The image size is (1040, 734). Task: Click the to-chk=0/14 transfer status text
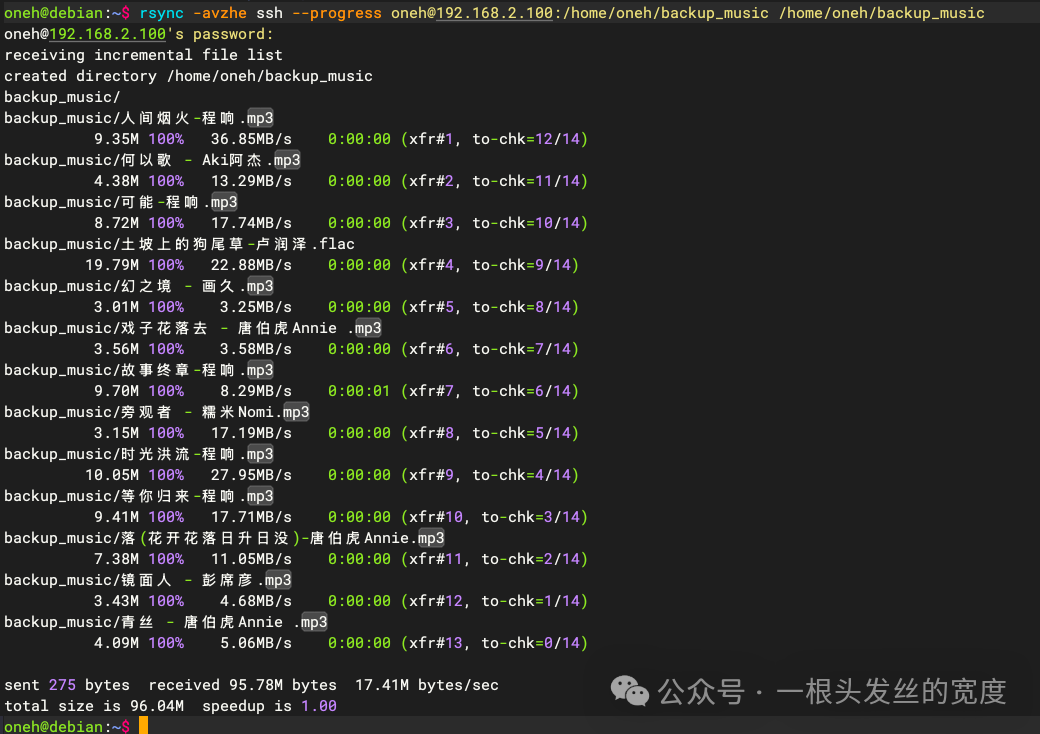(x=530, y=642)
